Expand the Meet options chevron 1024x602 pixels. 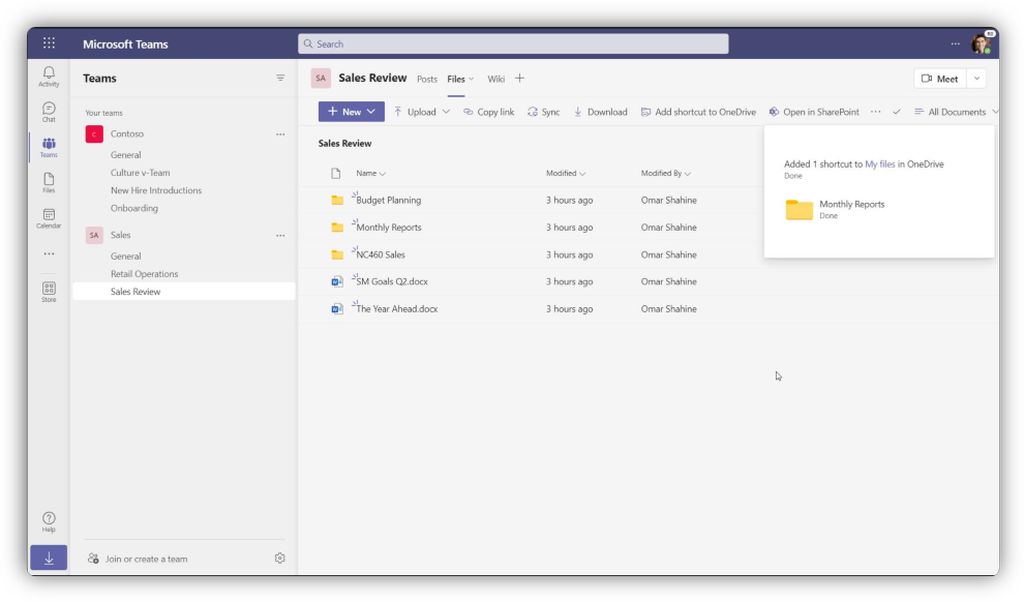point(976,78)
